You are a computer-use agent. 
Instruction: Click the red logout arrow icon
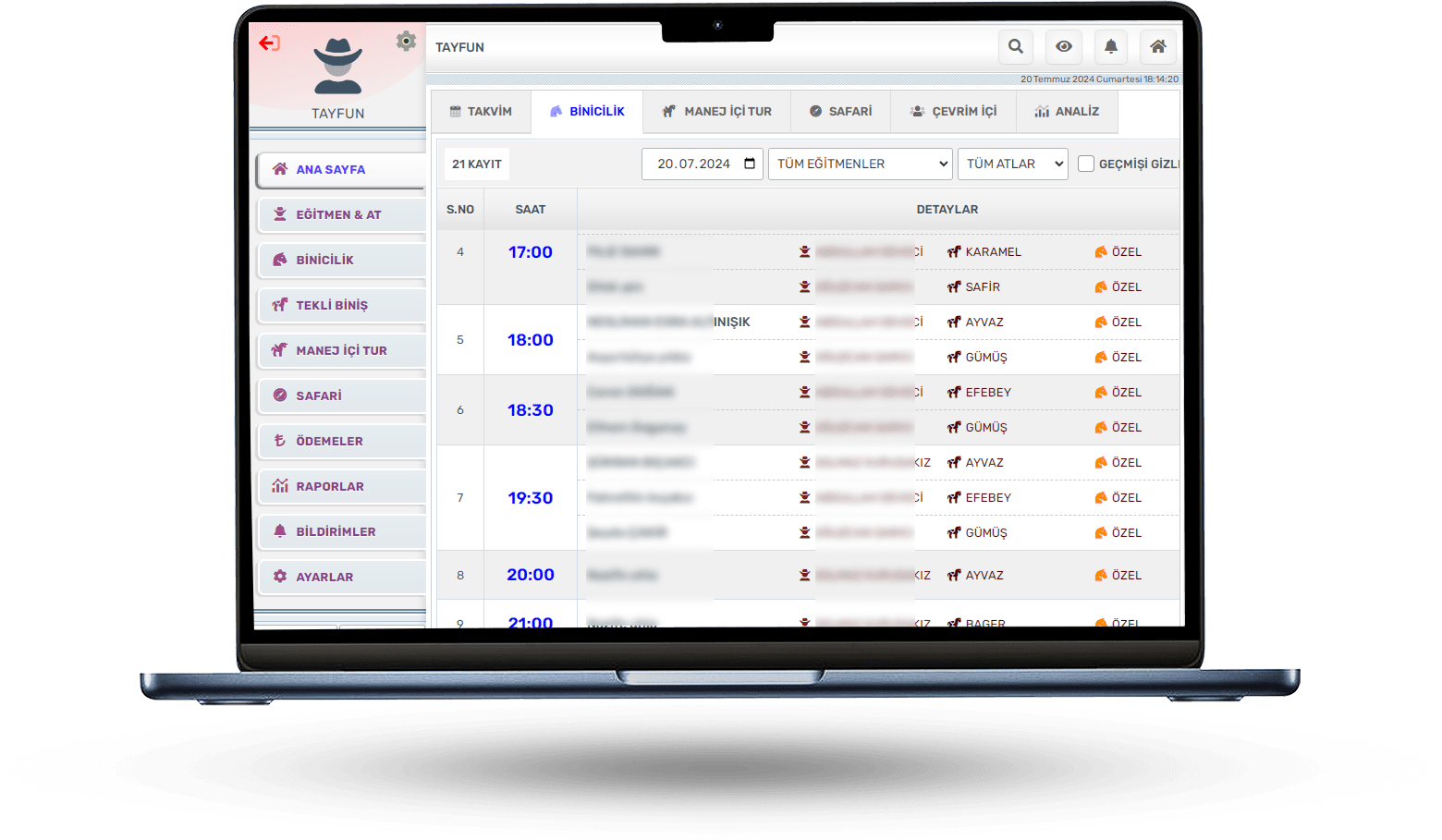[269, 43]
